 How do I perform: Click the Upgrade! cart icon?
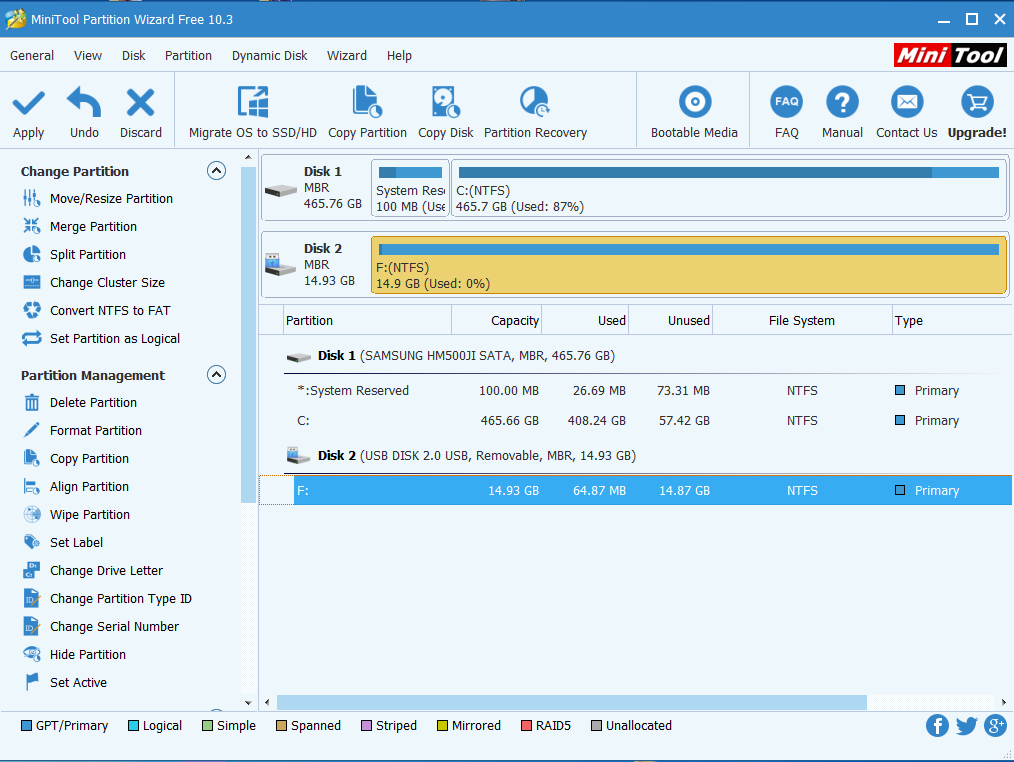tap(976, 102)
